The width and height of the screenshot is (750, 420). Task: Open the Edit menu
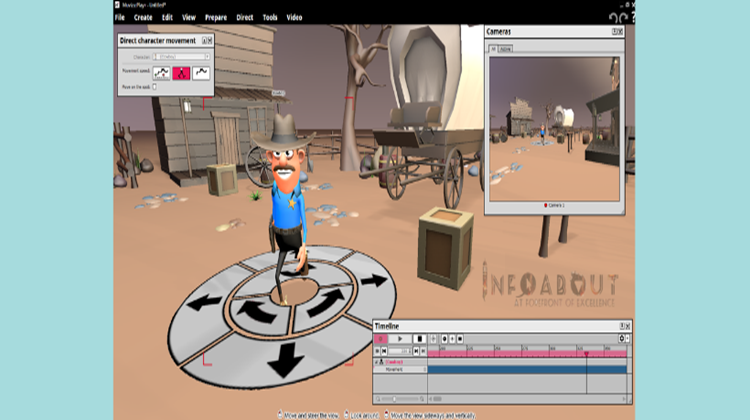(x=167, y=17)
